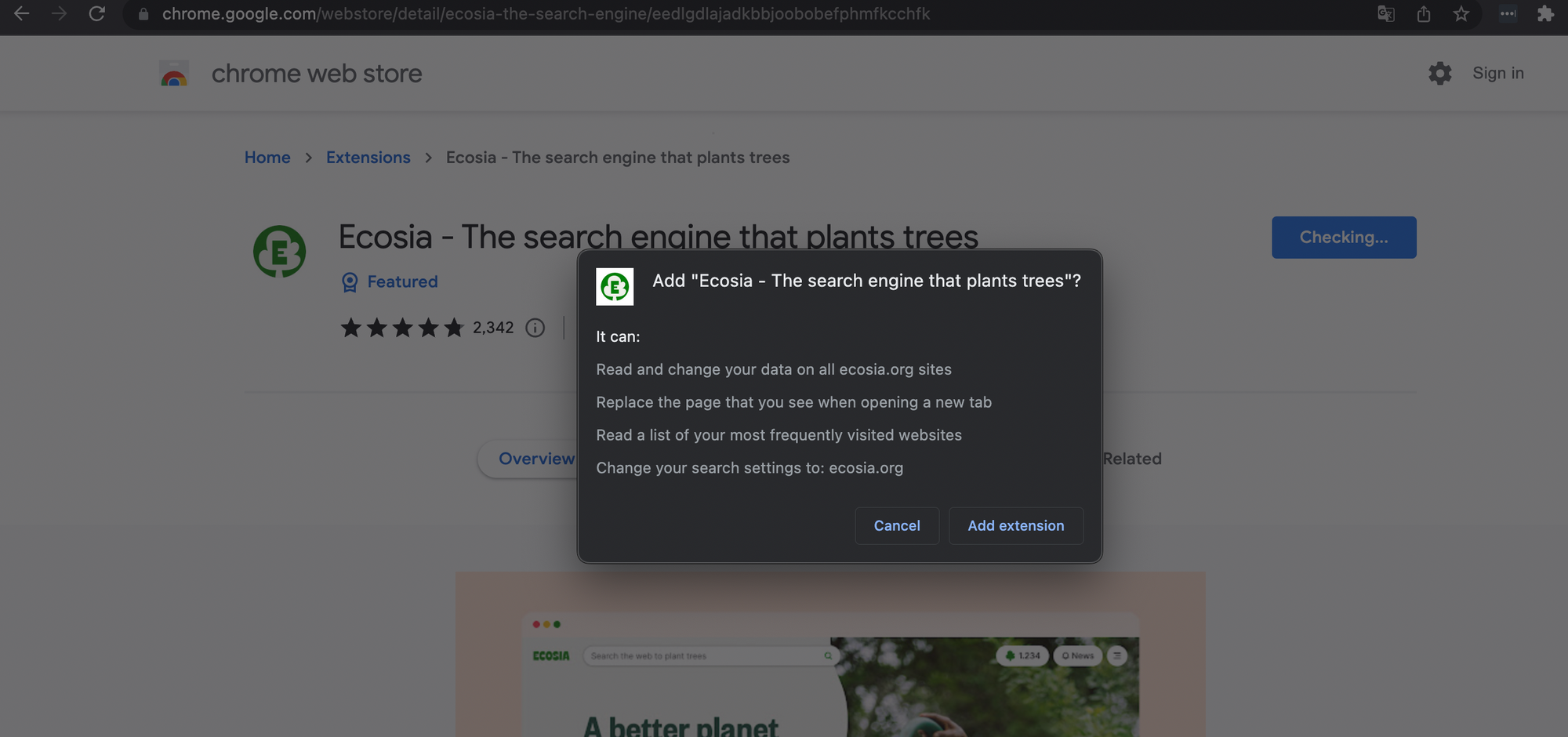The image size is (1568, 737).
Task: Click the breadcrumb text "Ecosia - The search engine that plants trees"
Action: tap(618, 158)
